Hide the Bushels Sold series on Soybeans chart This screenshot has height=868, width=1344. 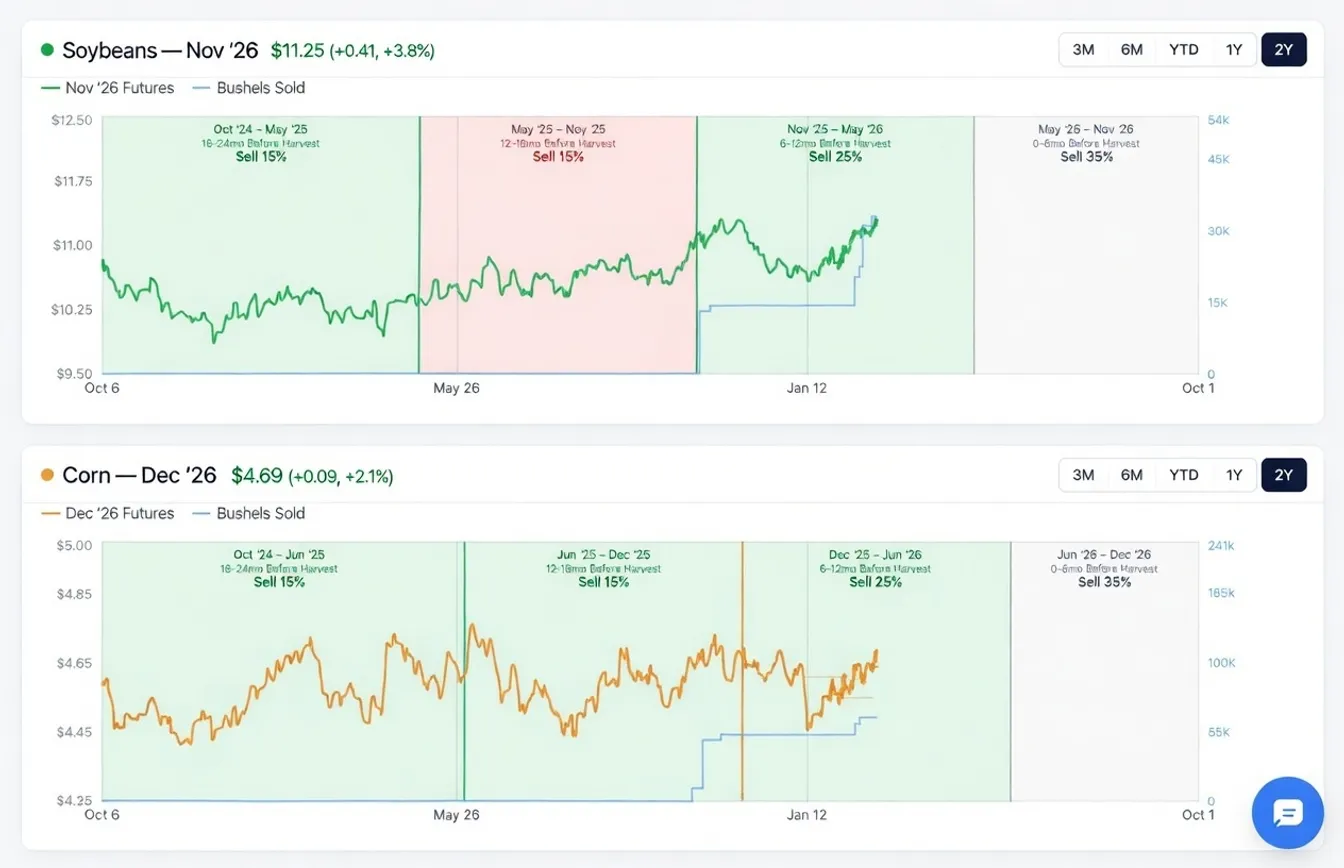[248, 88]
